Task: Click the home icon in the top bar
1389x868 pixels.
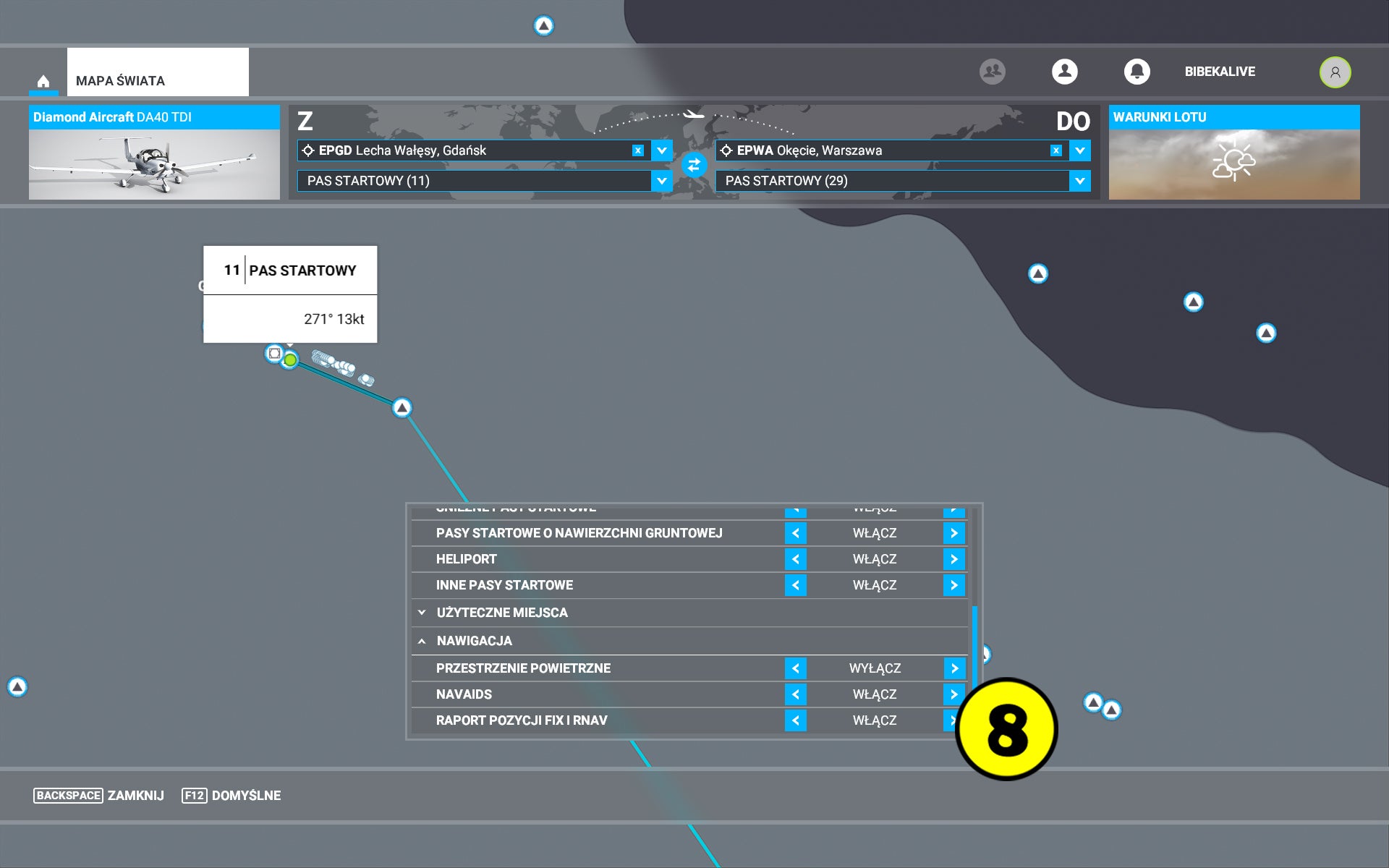Action: [43, 80]
